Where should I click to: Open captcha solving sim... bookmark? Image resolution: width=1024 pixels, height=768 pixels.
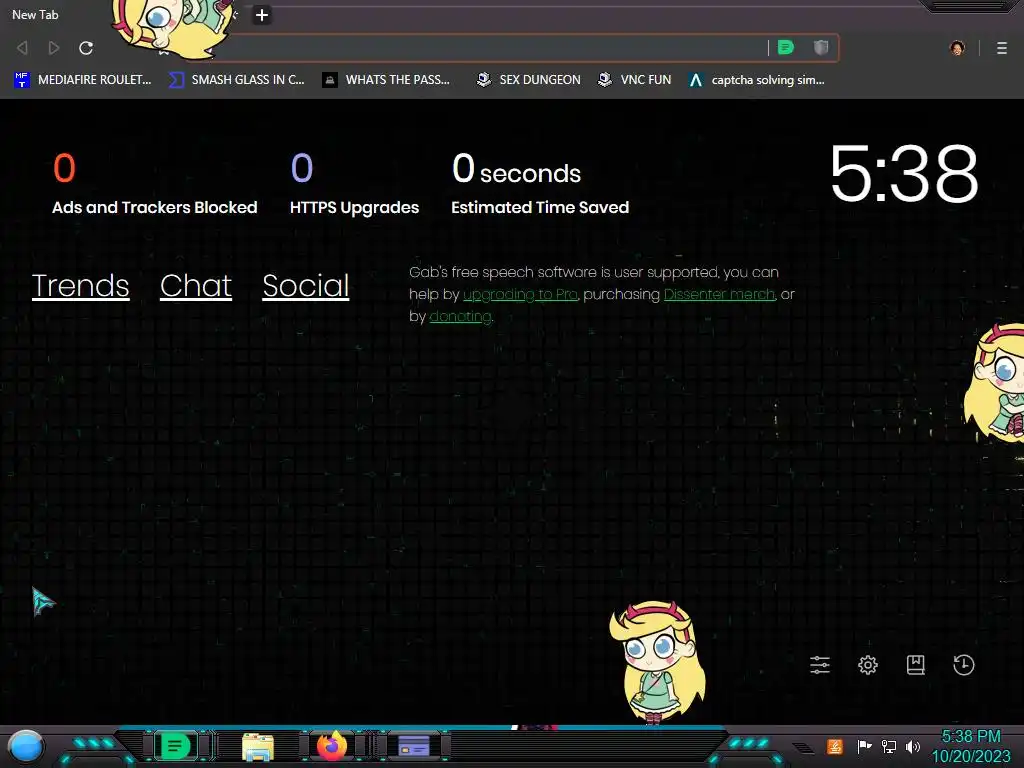click(756, 80)
